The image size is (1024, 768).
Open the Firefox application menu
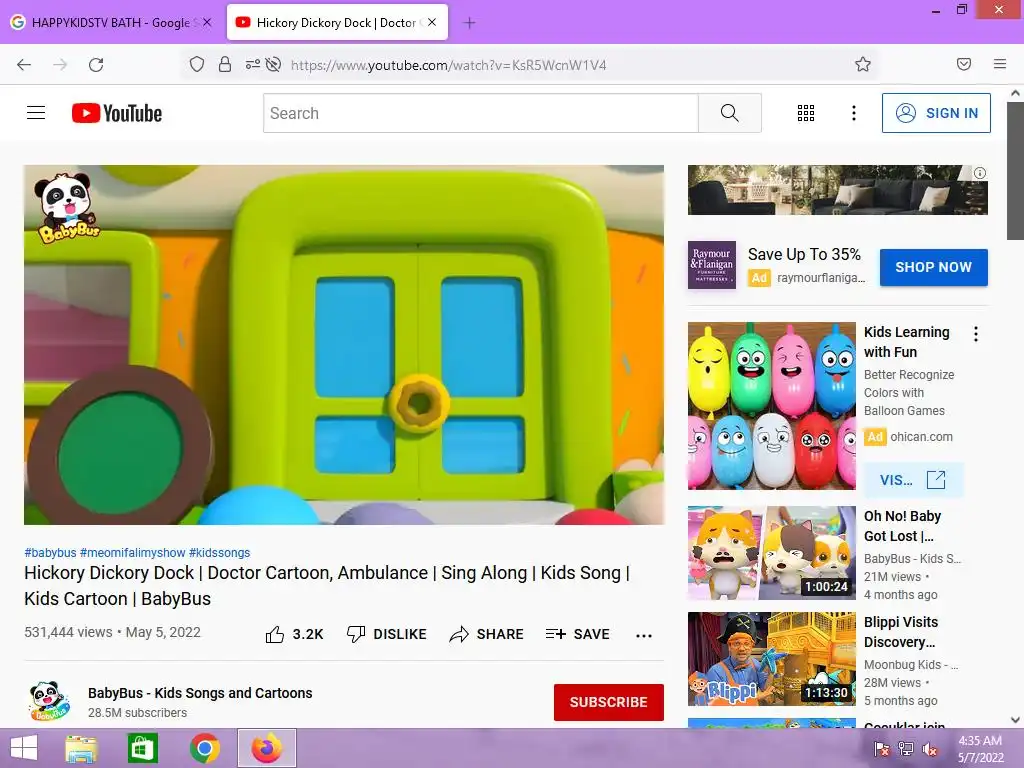1000,64
